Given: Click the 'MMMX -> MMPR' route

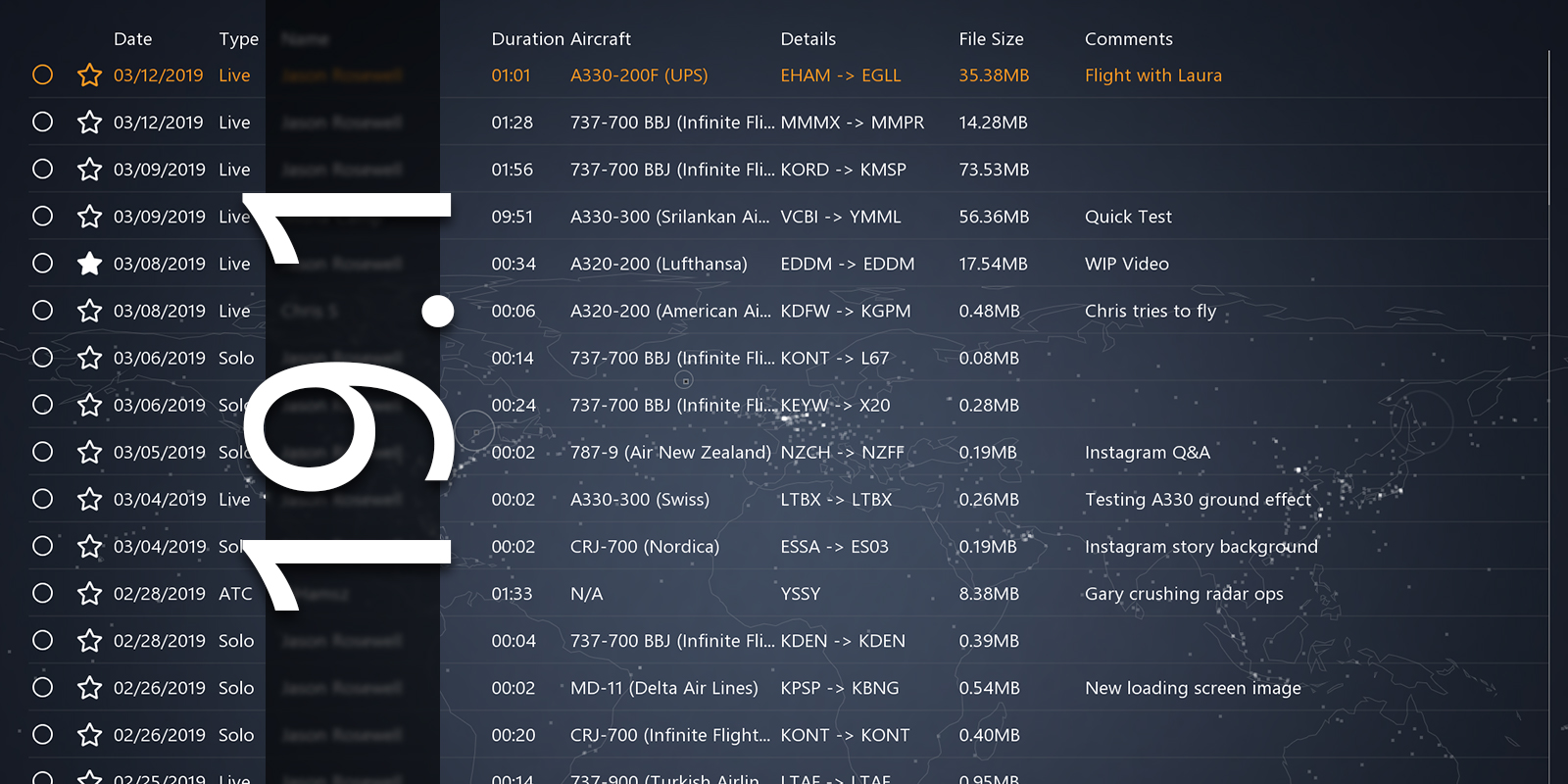Looking at the screenshot, I should click(x=852, y=122).
